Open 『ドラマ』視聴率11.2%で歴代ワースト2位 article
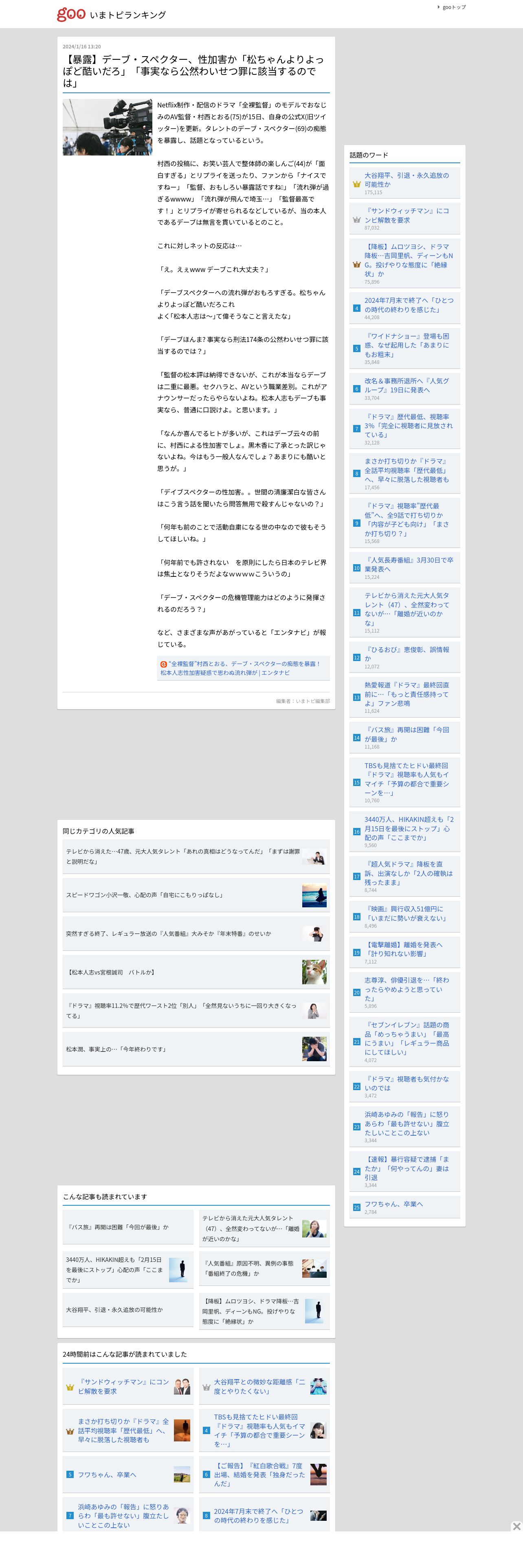 click(x=196, y=1010)
